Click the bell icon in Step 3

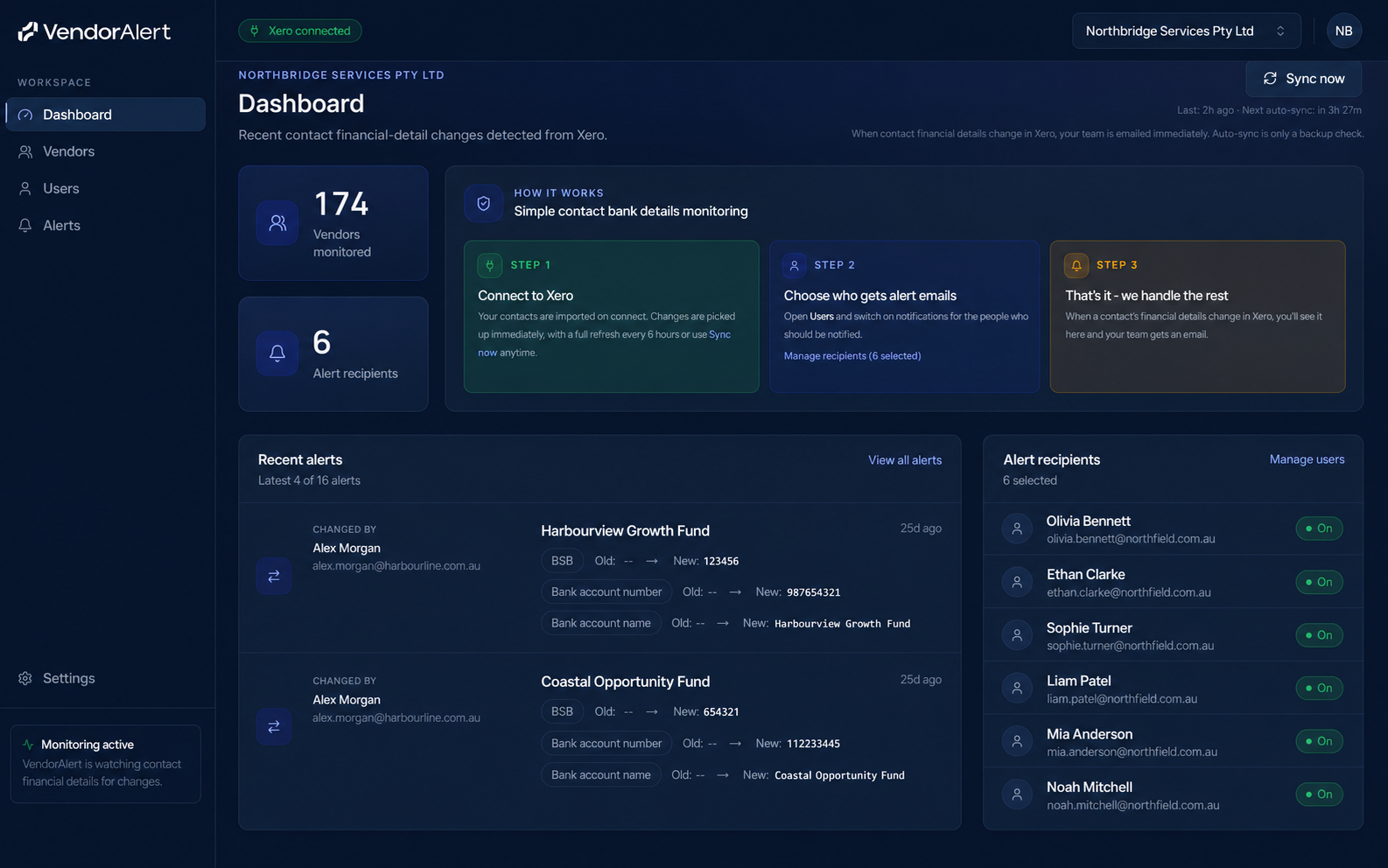(1076, 265)
